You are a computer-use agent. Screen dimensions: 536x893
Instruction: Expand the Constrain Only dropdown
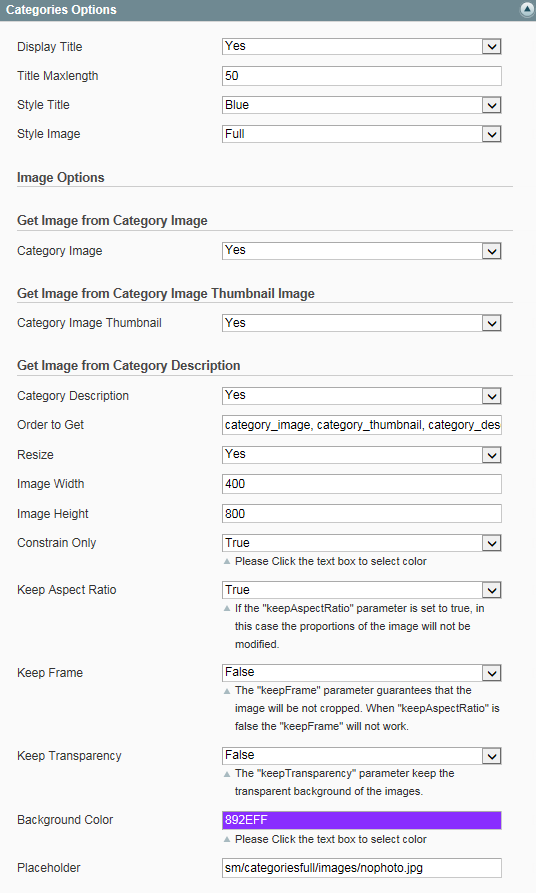point(362,543)
